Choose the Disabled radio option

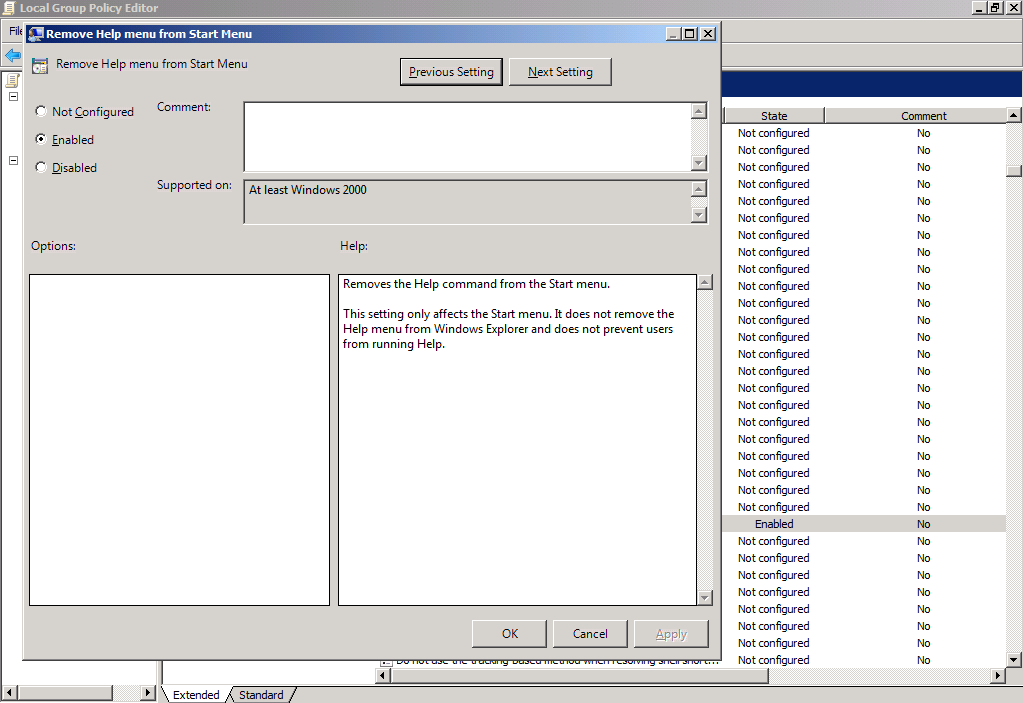coord(41,168)
